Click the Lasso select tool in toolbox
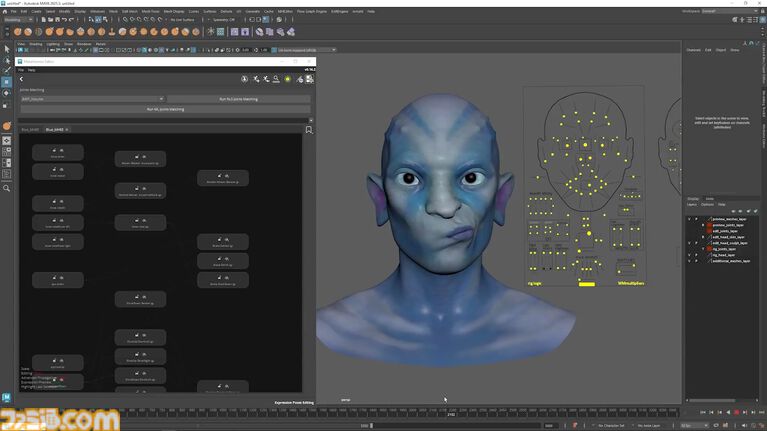Viewport: 767px width, 431px height. [x=7, y=60]
